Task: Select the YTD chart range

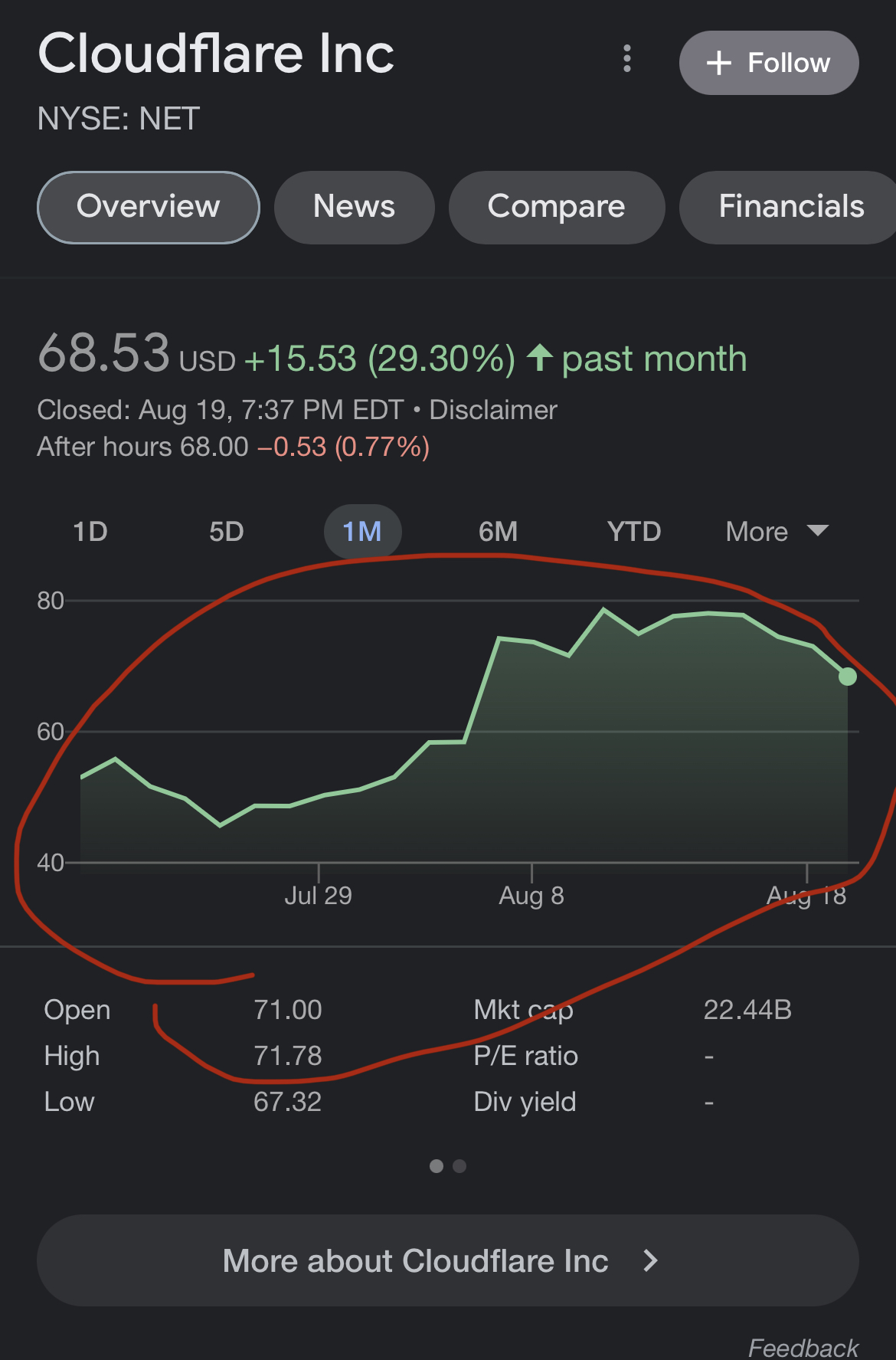Action: pyautogui.click(x=634, y=531)
